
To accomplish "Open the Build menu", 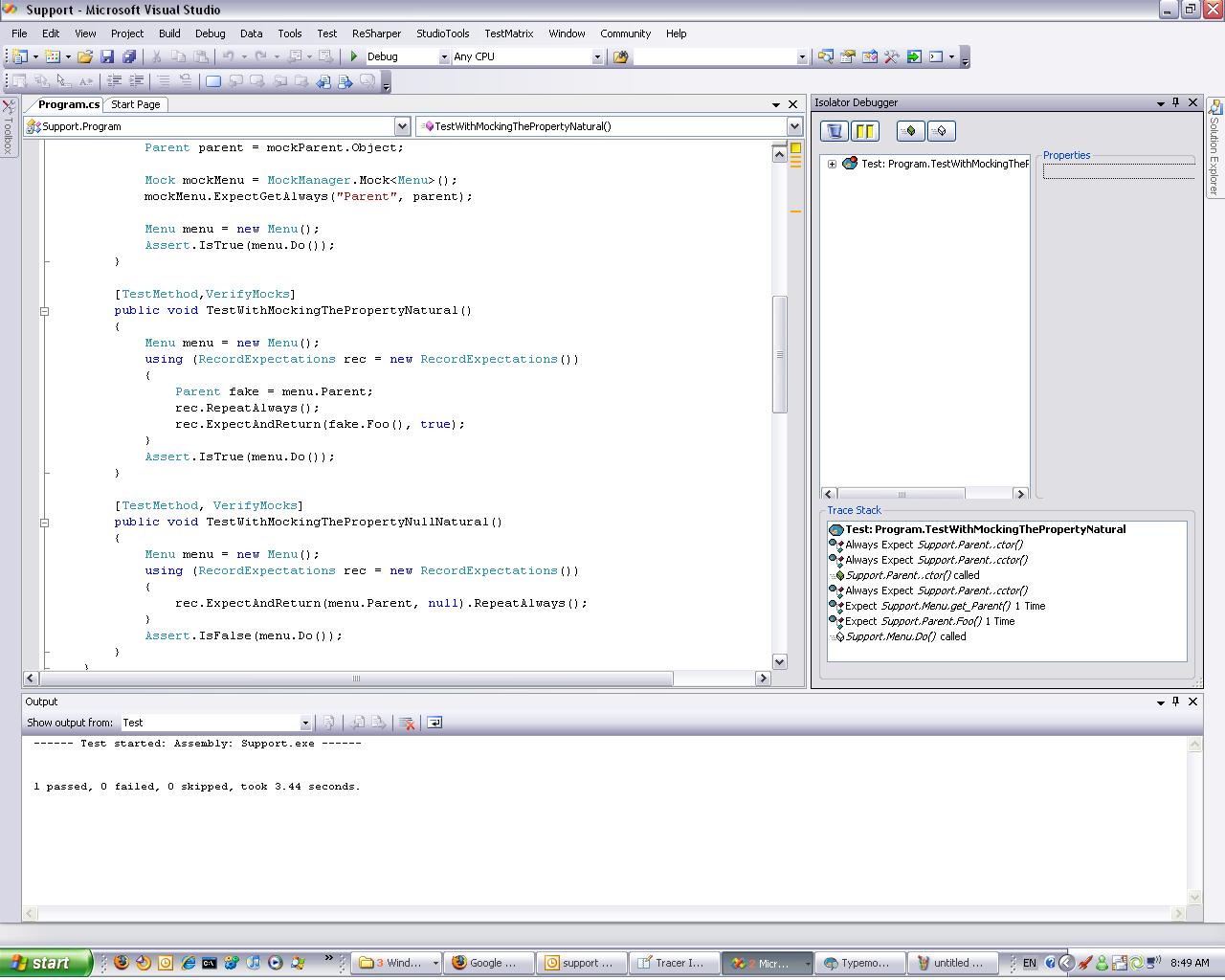I will [x=169, y=33].
